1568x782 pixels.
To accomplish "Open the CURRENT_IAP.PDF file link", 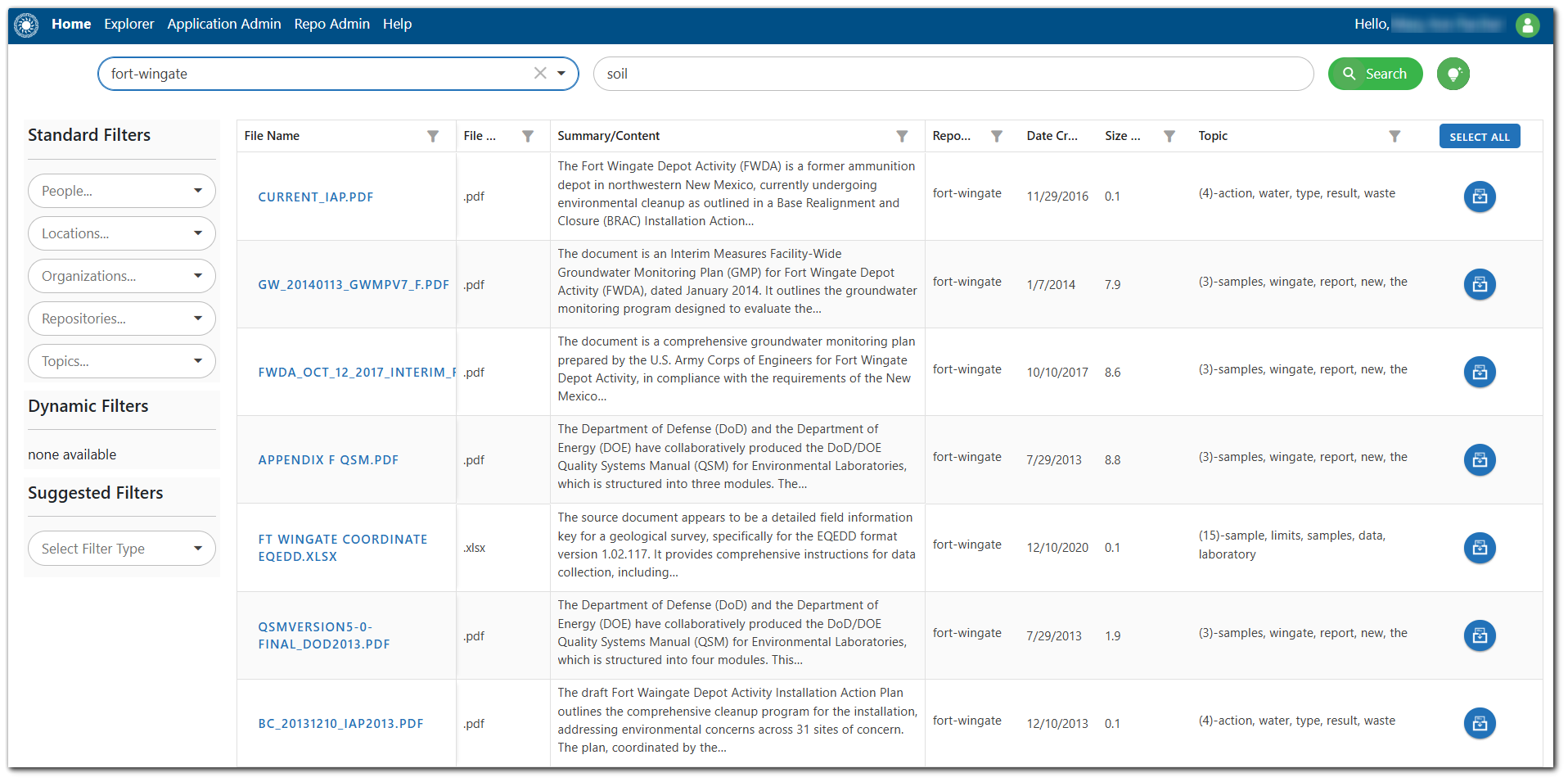I will click(316, 197).
